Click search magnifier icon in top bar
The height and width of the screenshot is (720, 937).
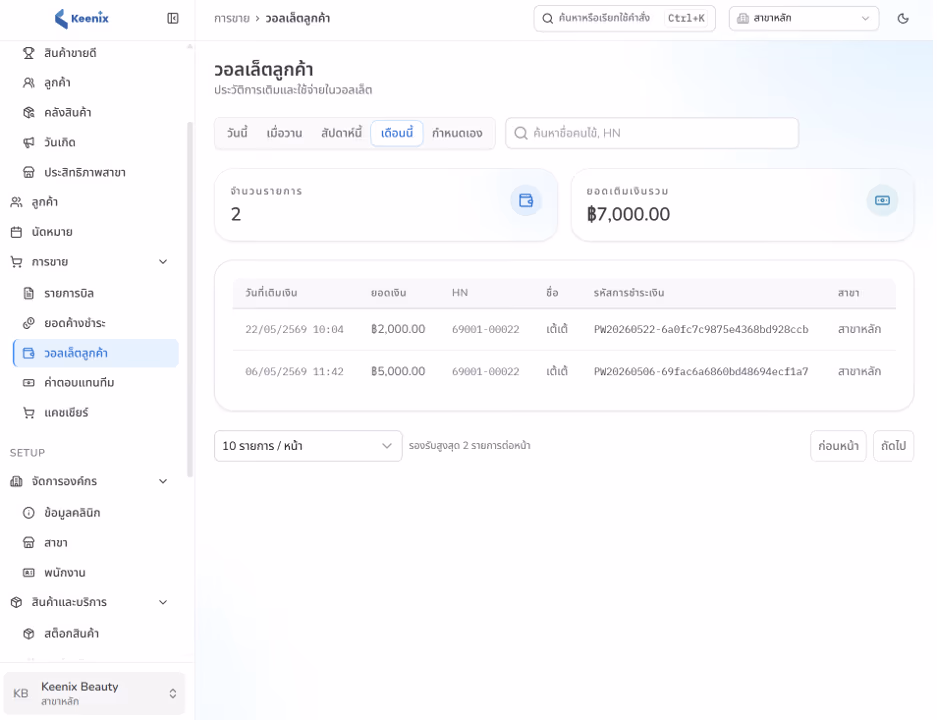(x=547, y=19)
